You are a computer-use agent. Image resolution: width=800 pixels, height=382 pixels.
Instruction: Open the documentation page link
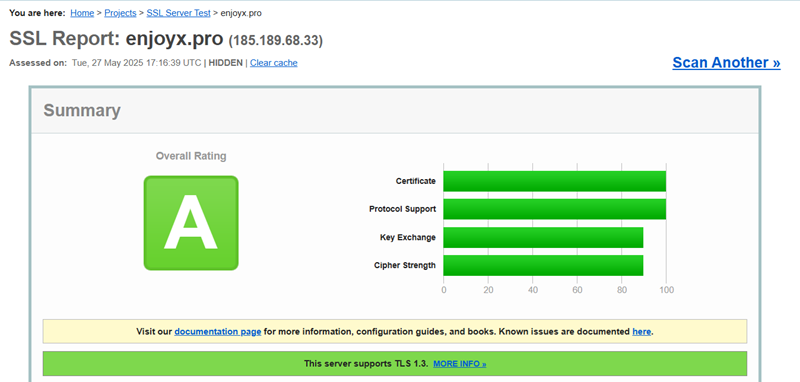click(218, 332)
